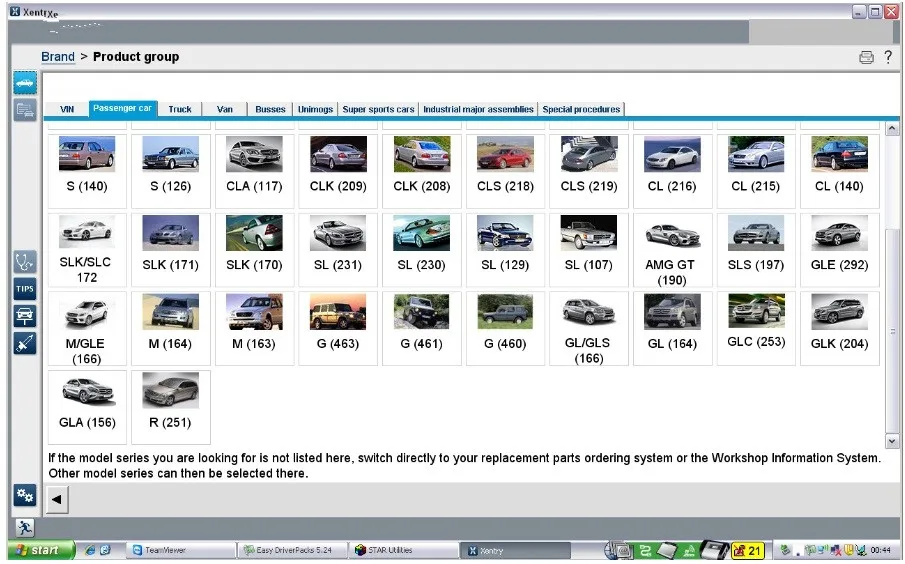The height and width of the screenshot is (564, 905).
Task: Open the Unimogs tab
Action: pyautogui.click(x=315, y=109)
